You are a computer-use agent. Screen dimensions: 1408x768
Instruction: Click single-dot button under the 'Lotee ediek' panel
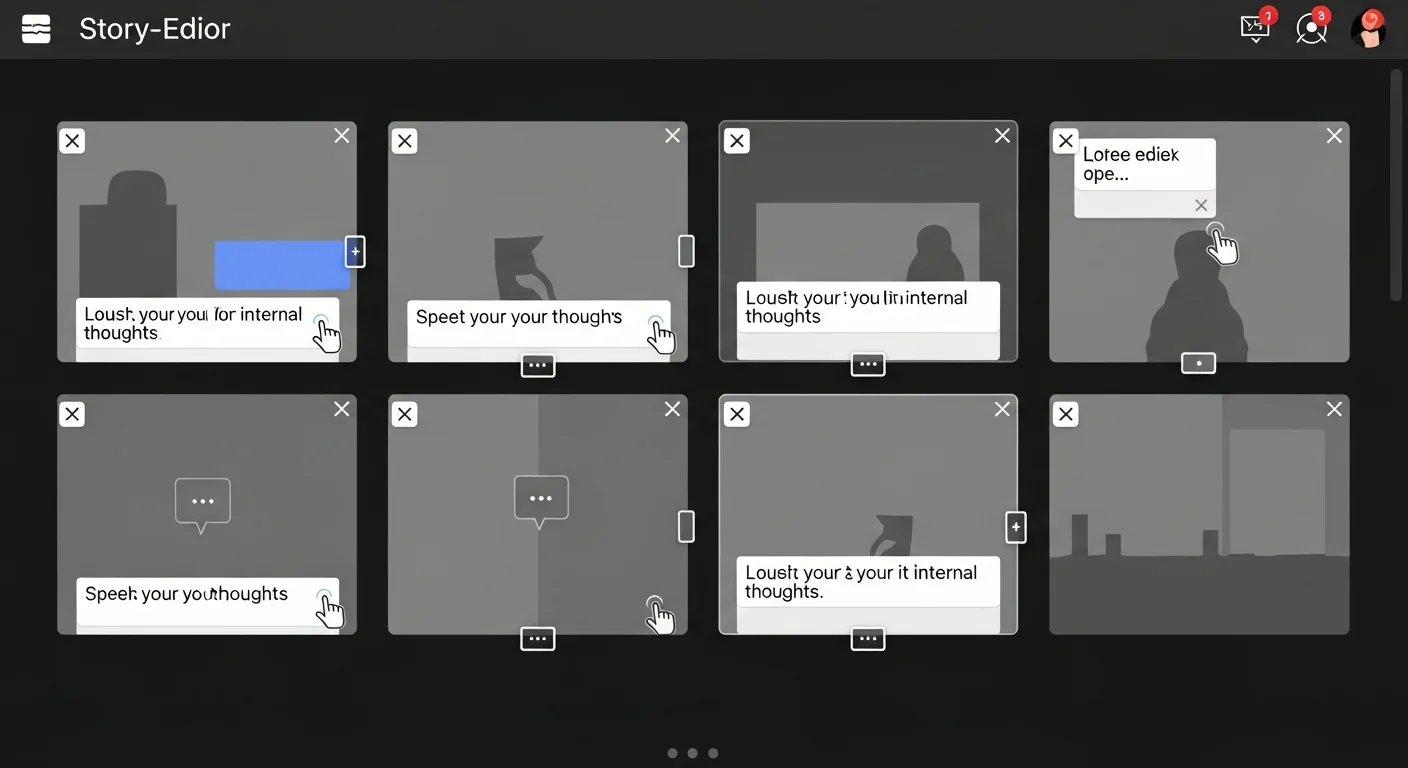(1198, 363)
